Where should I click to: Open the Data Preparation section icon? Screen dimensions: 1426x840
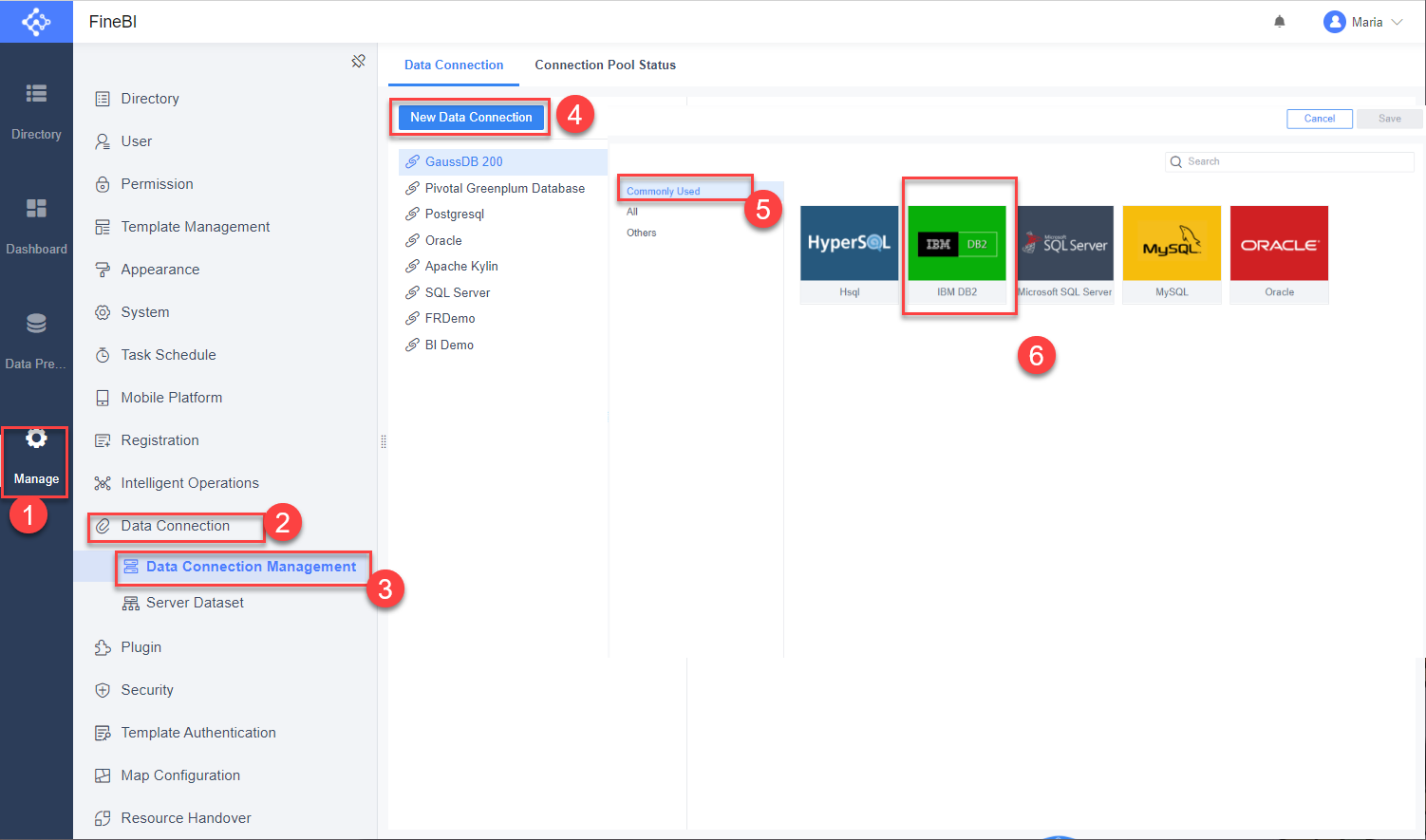click(x=36, y=323)
